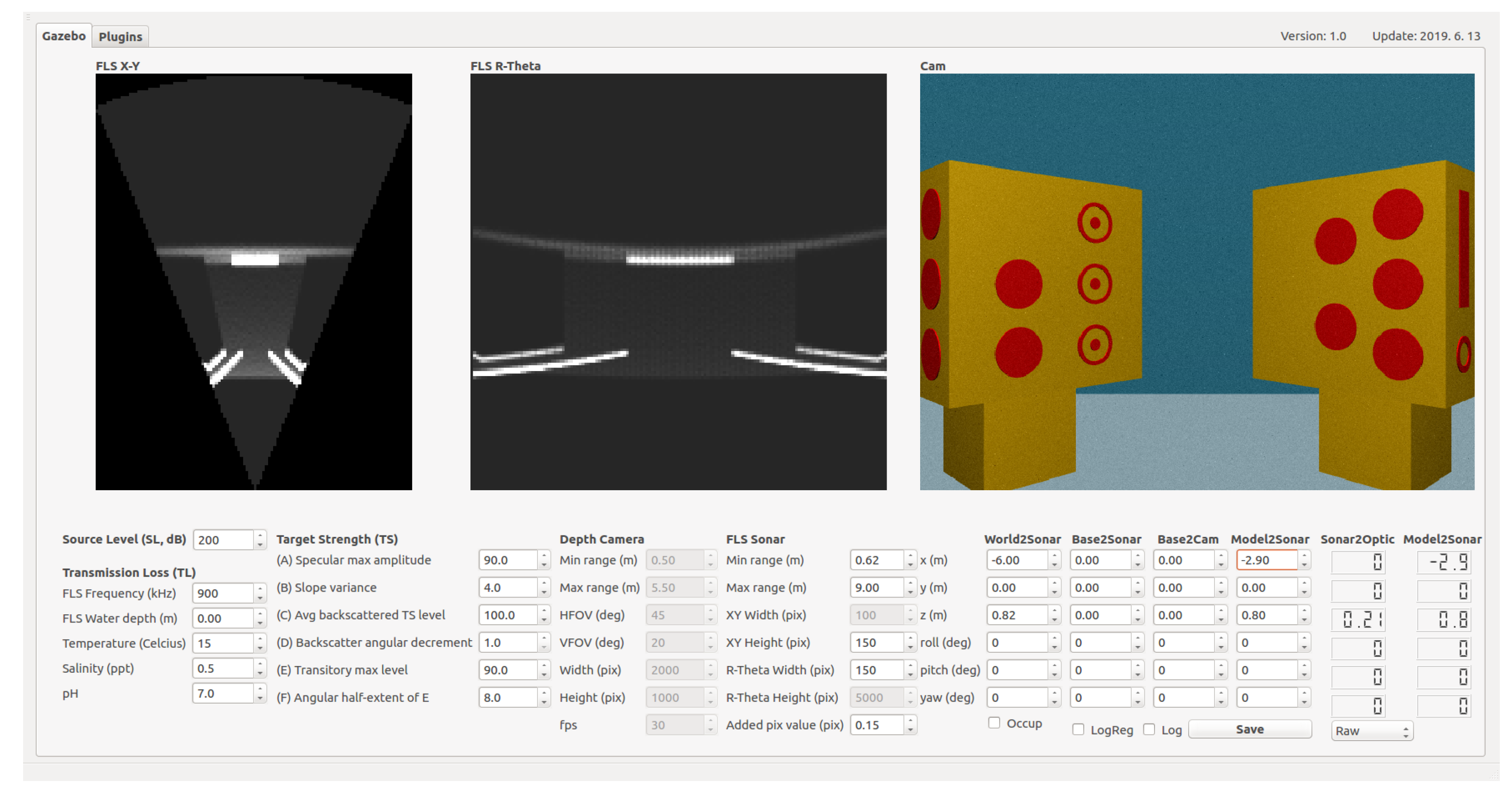Image resolution: width=1512 pixels, height=791 pixels.
Task: Click the Base2Cam z (m) field
Action: click(x=1185, y=615)
